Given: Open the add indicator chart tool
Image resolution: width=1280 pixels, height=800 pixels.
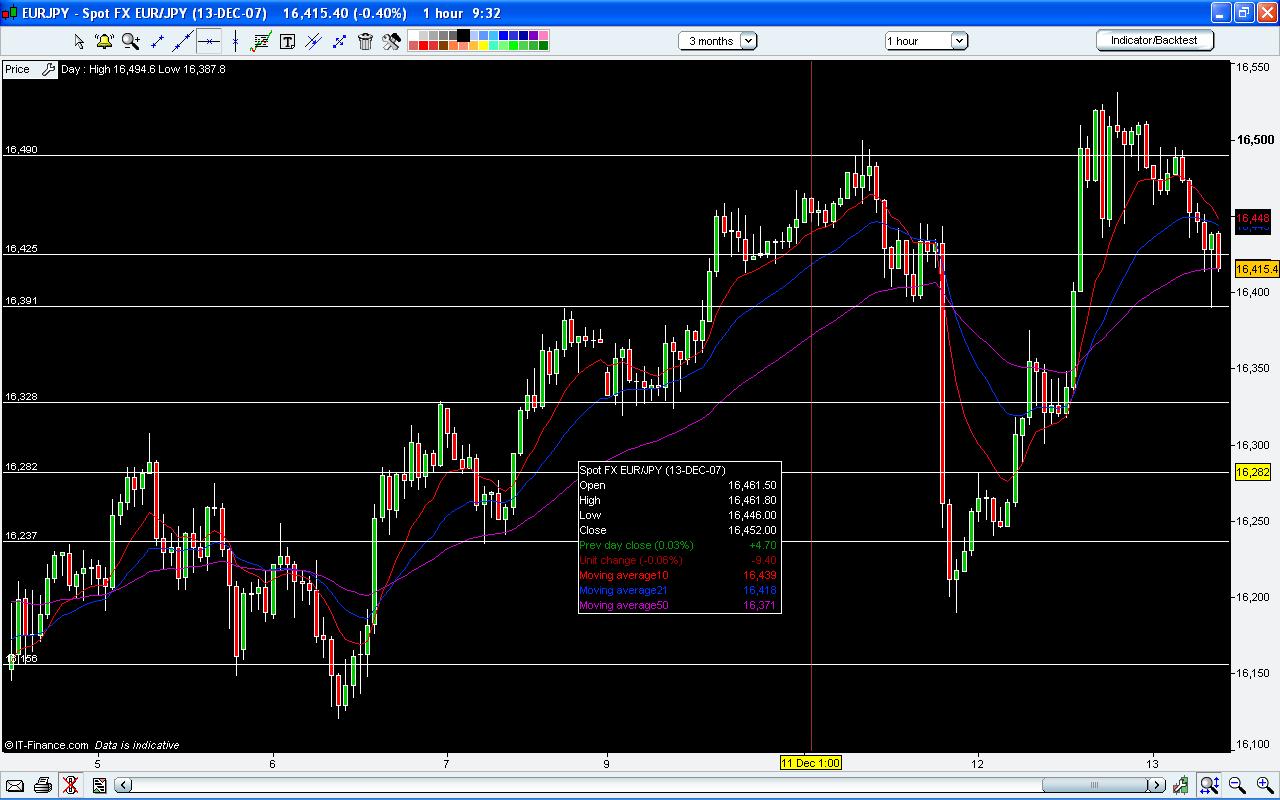Looking at the screenshot, I should (x=261, y=41).
